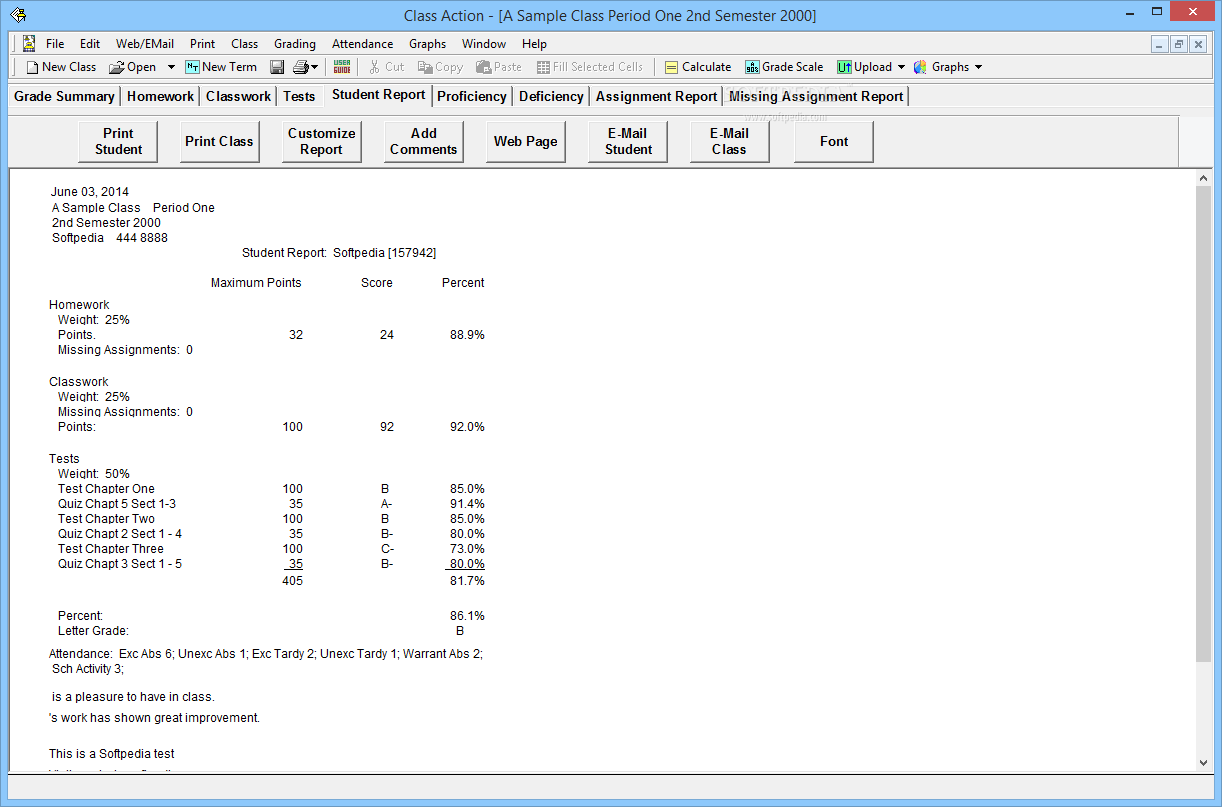Open the Graphs menu in menu bar
Viewport: 1222px width, 807px height.
427,44
